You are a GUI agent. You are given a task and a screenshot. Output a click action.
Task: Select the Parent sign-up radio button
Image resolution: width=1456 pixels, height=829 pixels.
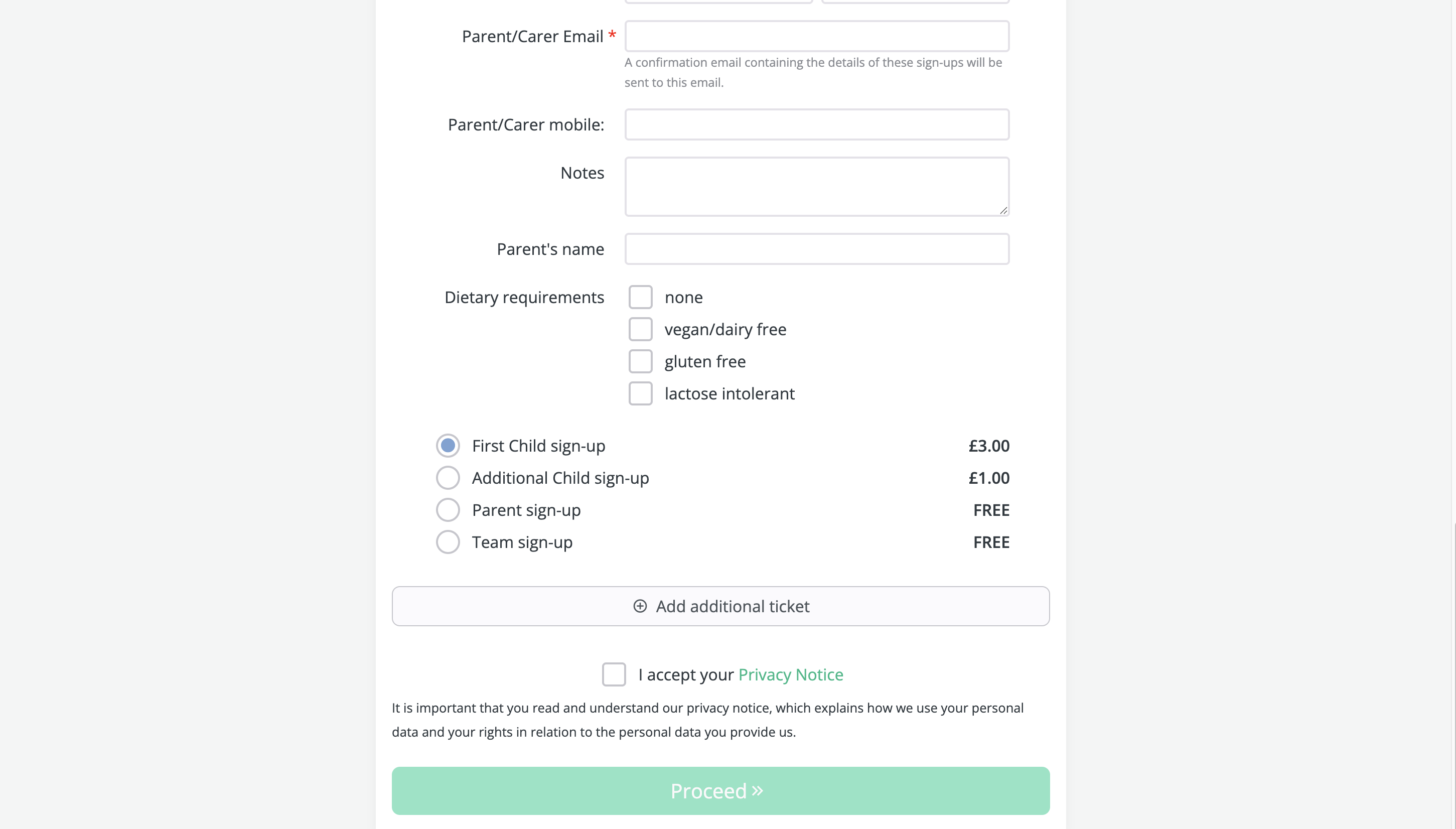coord(448,509)
